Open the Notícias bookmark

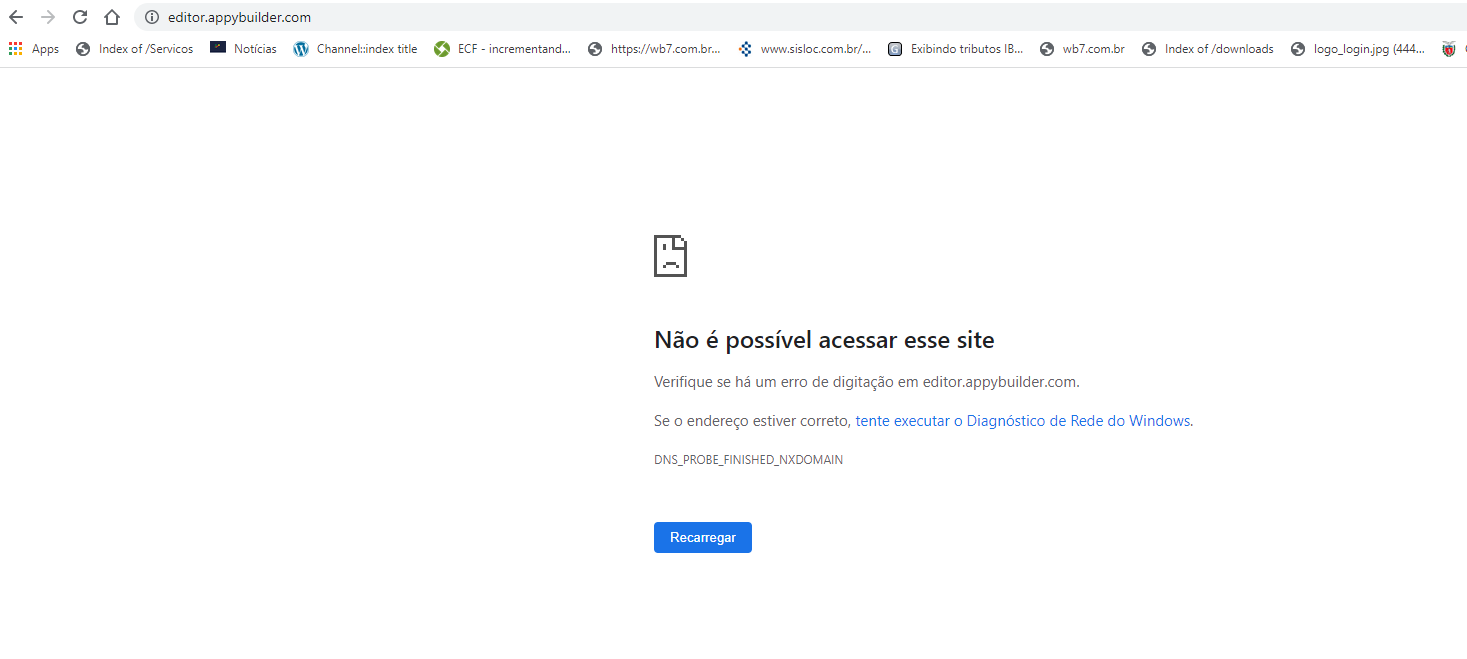244,49
